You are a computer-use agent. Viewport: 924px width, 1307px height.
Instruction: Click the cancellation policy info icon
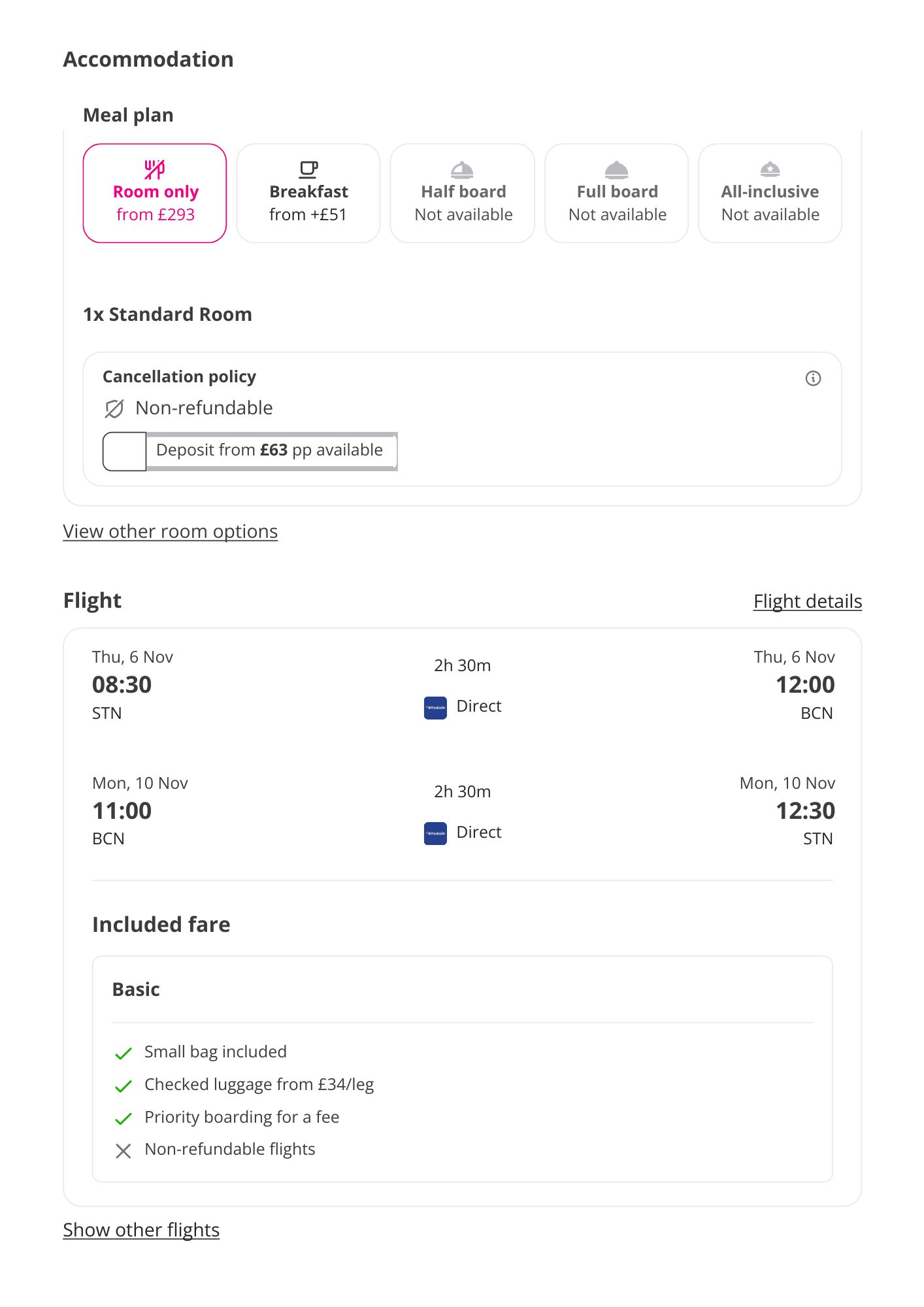coord(813,378)
